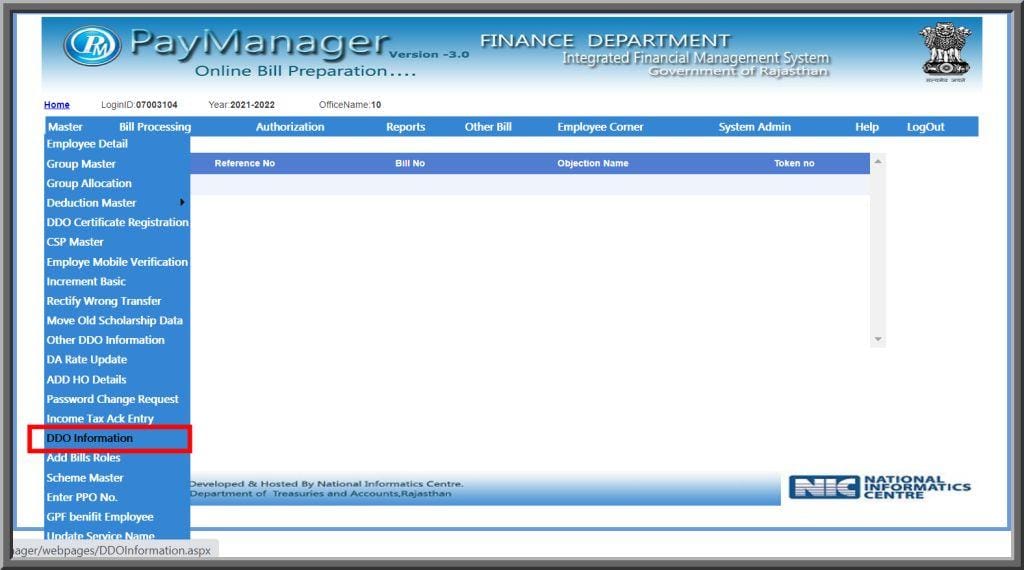Select Password Change Request entry
This screenshot has height=570, width=1024.
(x=112, y=399)
